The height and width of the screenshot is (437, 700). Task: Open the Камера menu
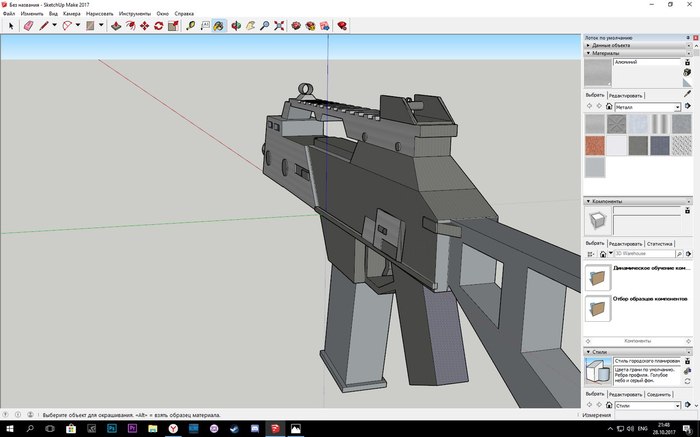click(x=71, y=14)
